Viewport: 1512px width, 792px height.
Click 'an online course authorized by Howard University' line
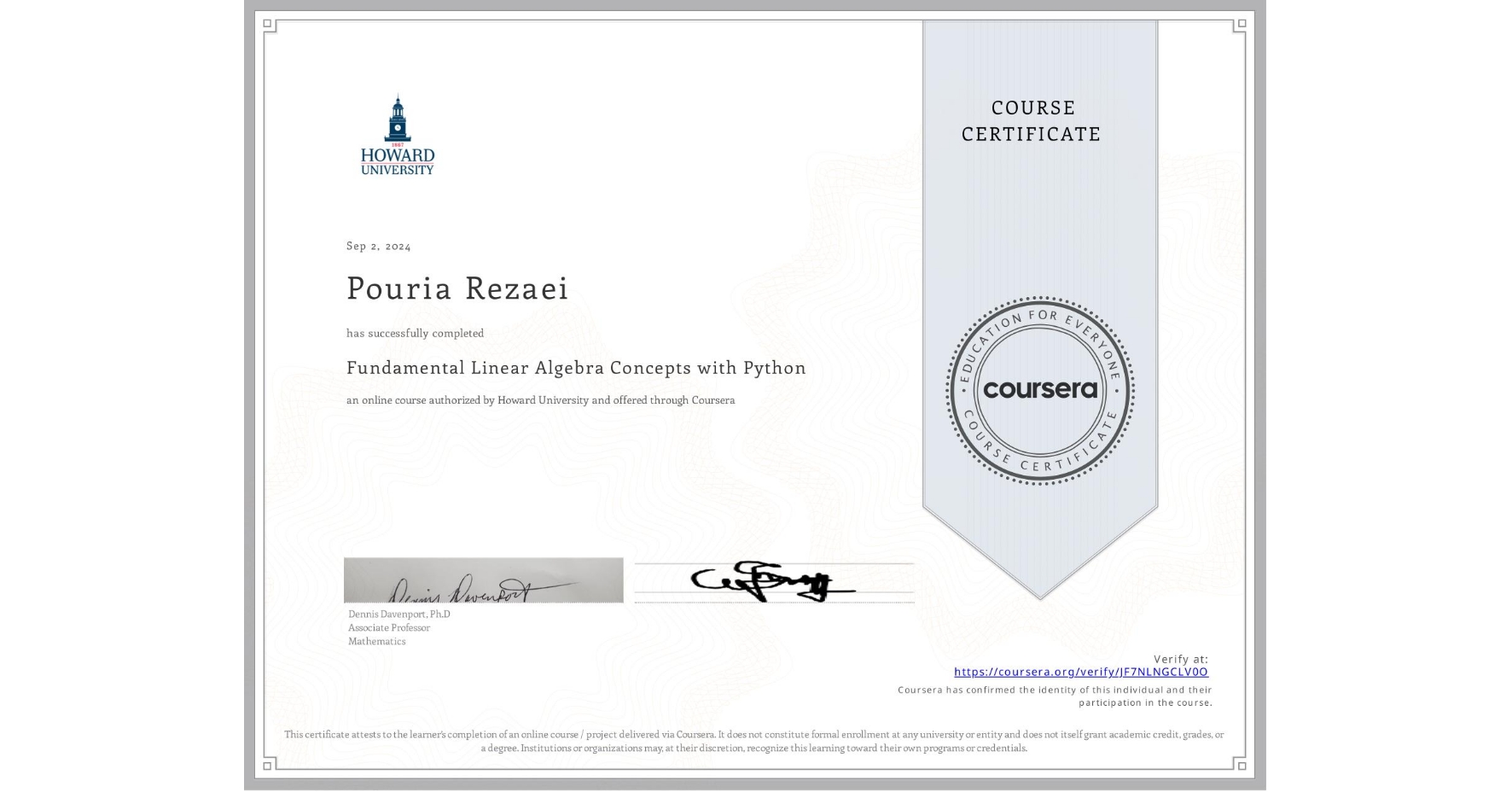540,400
